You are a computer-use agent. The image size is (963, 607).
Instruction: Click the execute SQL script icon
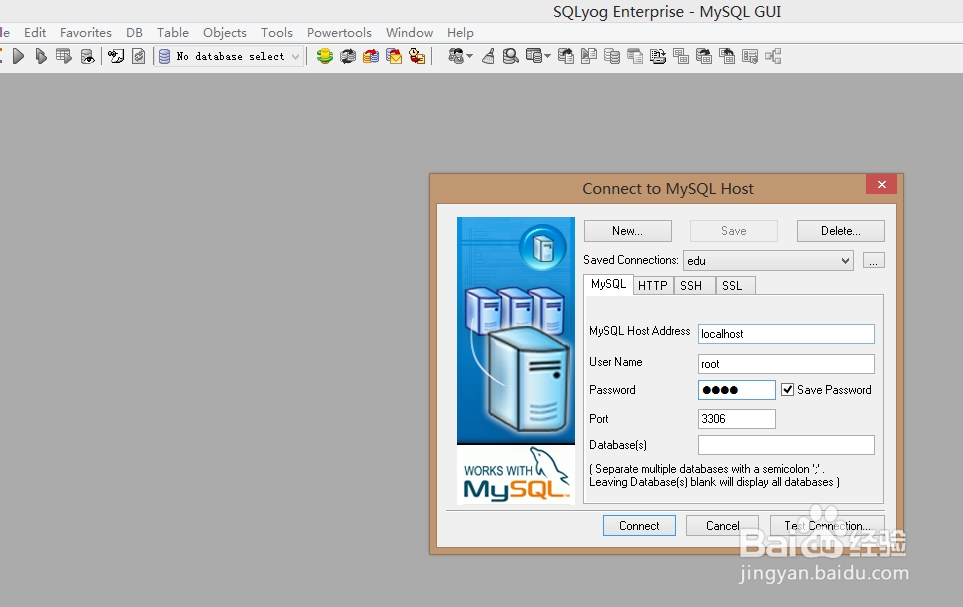(x=589, y=57)
